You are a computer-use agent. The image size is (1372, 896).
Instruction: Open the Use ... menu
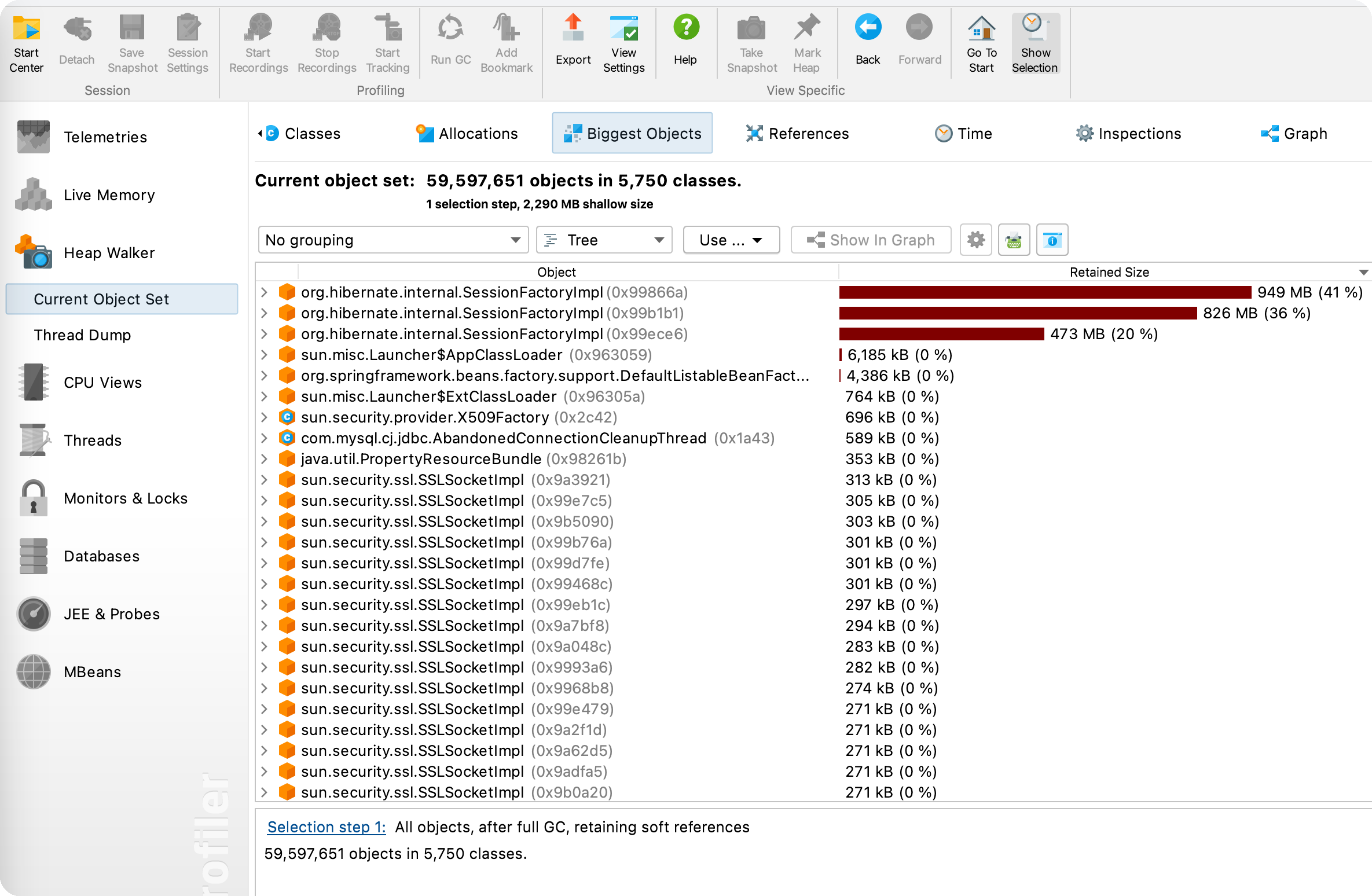[731, 240]
